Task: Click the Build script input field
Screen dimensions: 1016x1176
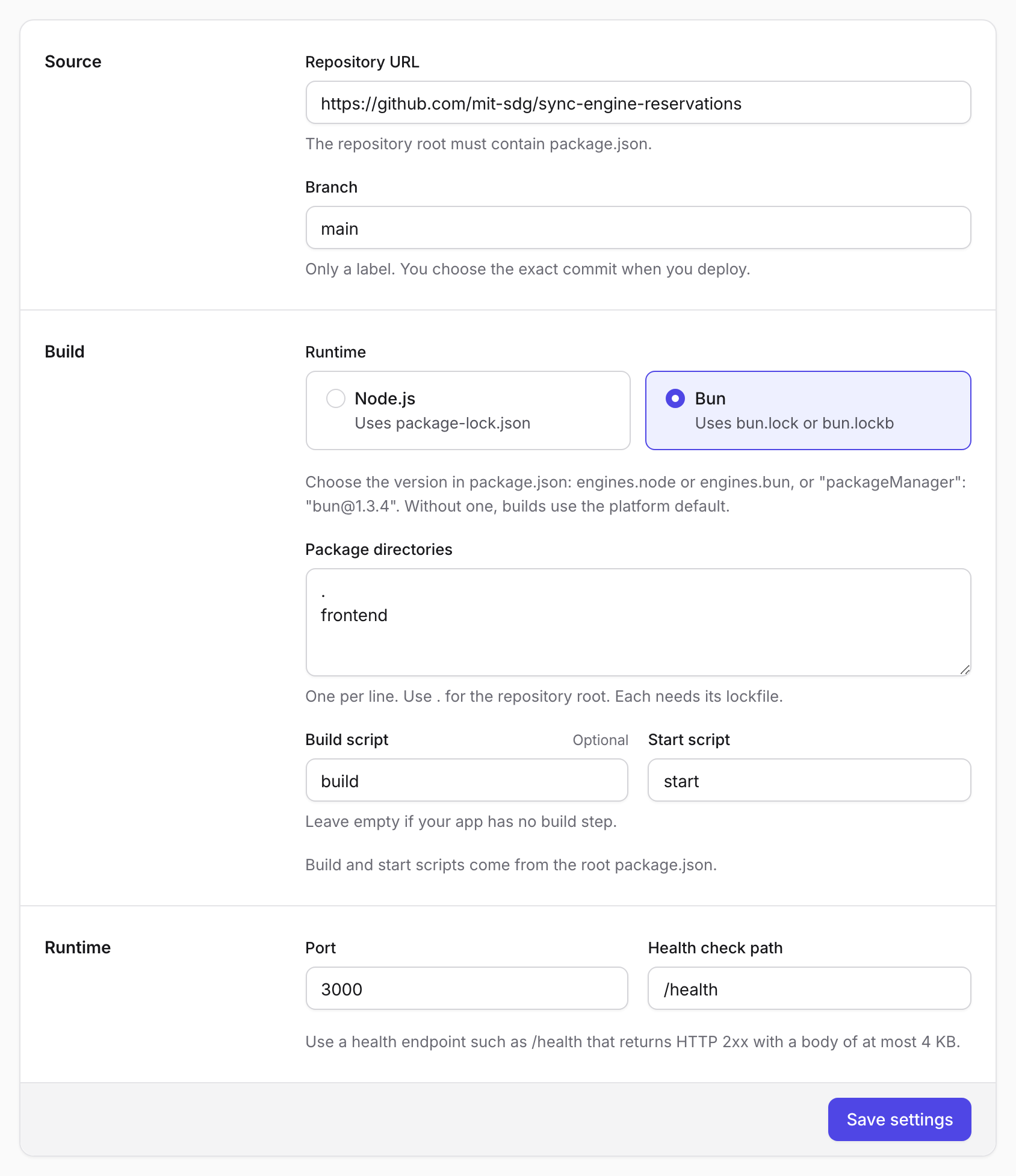Action: (x=467, y=781)
